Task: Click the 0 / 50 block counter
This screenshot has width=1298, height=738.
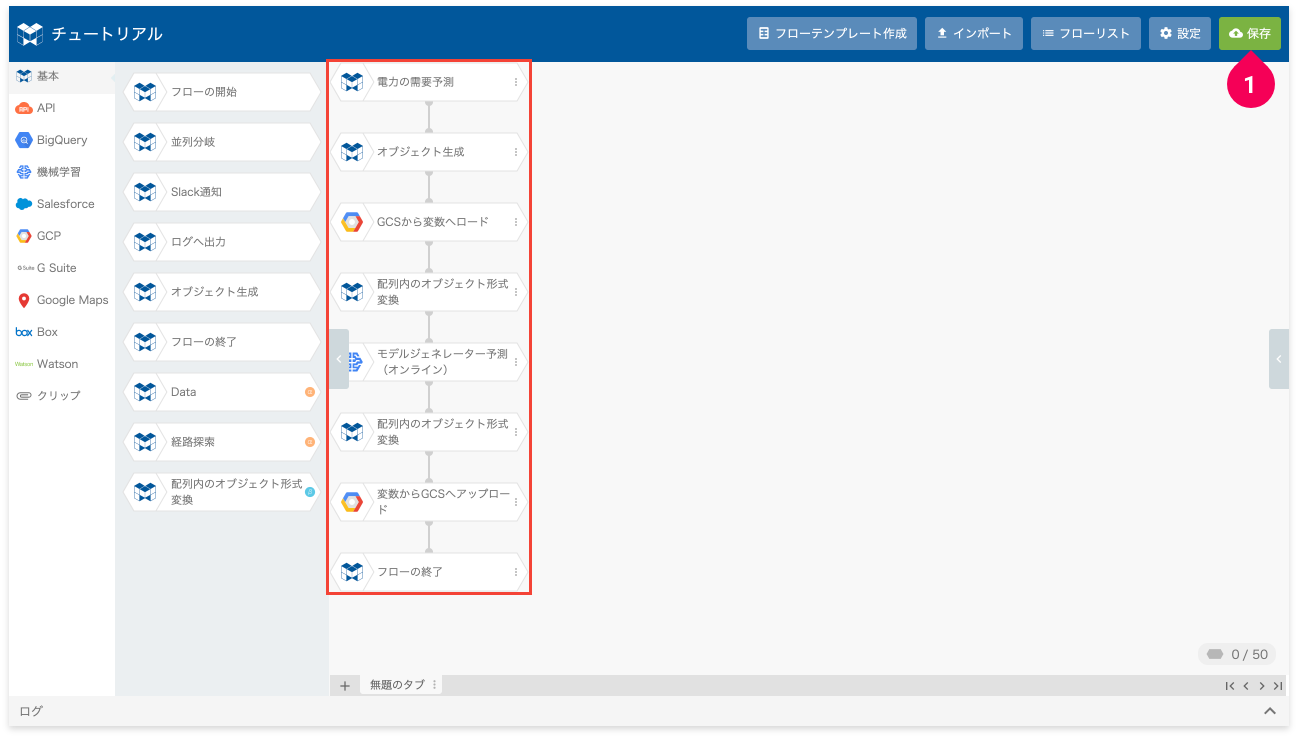Action: [x=1237, y=654]
